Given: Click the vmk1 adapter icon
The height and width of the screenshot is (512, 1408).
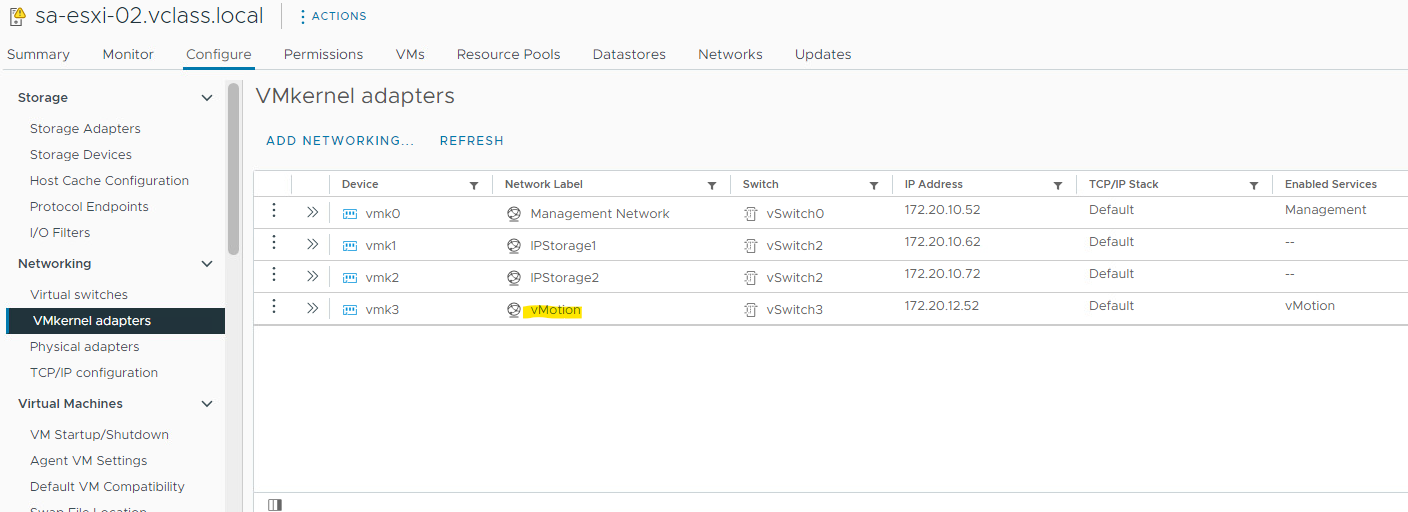Looking at the screenshot, I should [x=350, y=246].
